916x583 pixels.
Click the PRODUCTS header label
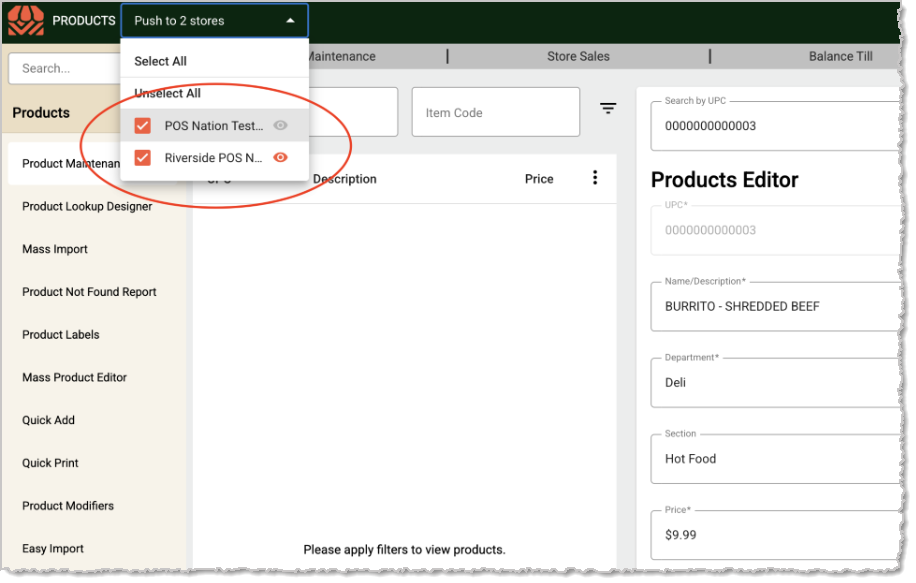tap(84, 21)
